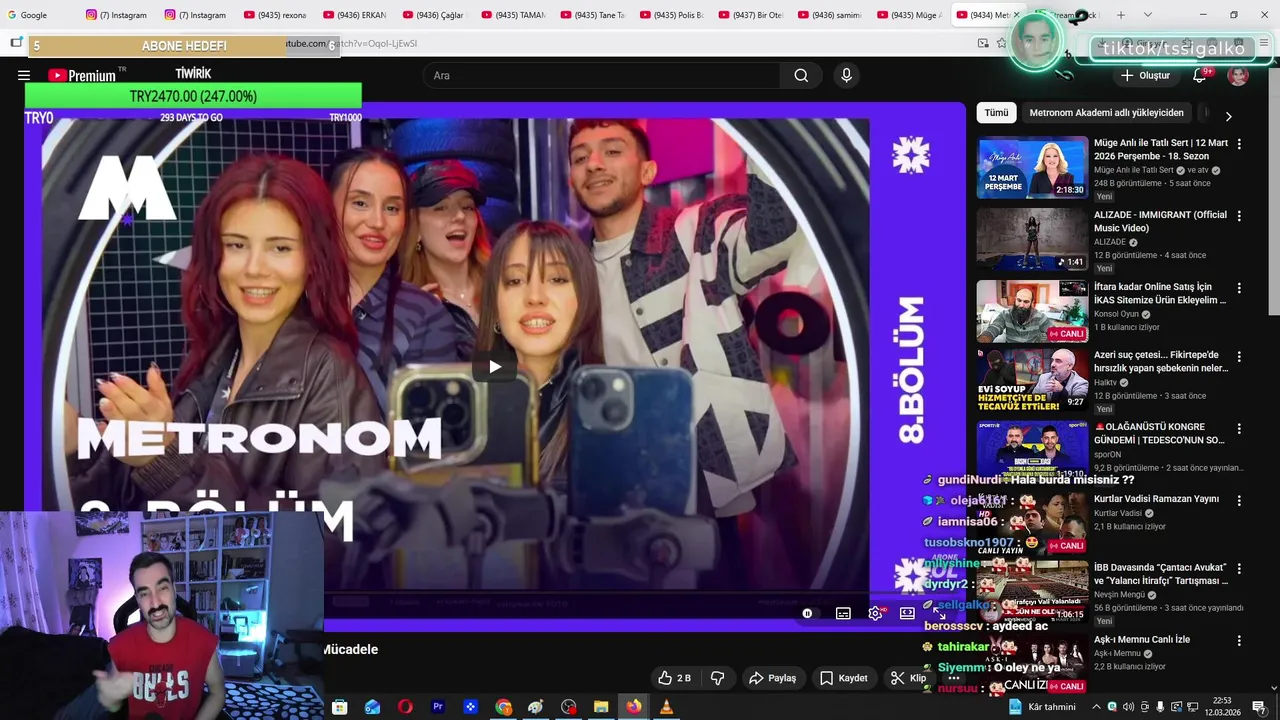This screenshot has height=720, width=1280.
Task: Open Windows notification center icon
Action: coord(1258,707)
